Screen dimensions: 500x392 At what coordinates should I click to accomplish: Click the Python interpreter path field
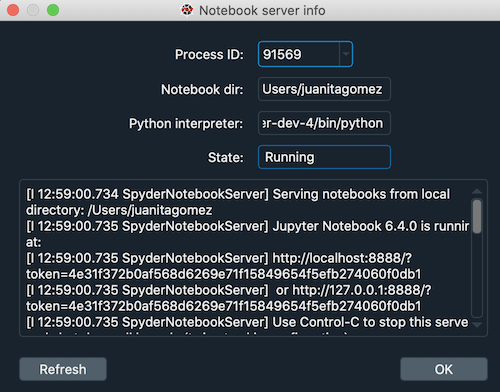pyautogui.click(x=324, y=123)
